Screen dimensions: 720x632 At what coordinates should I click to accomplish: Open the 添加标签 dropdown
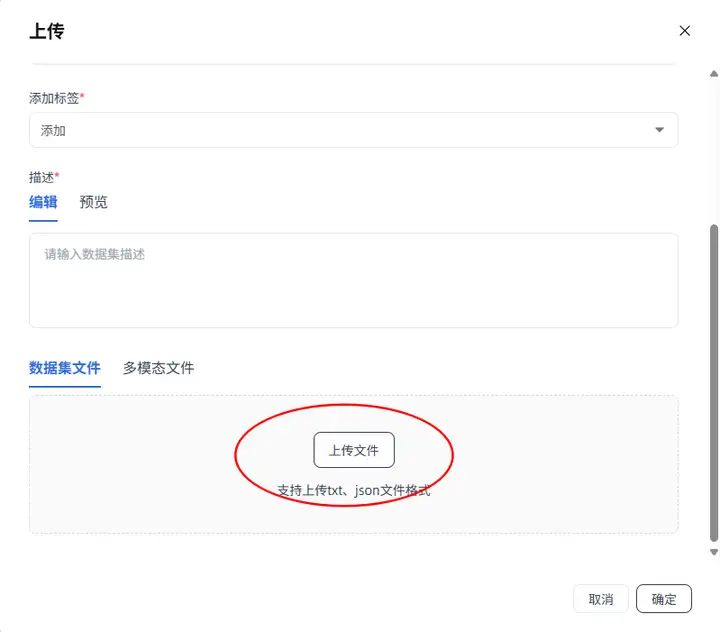(x=353, y=130)
